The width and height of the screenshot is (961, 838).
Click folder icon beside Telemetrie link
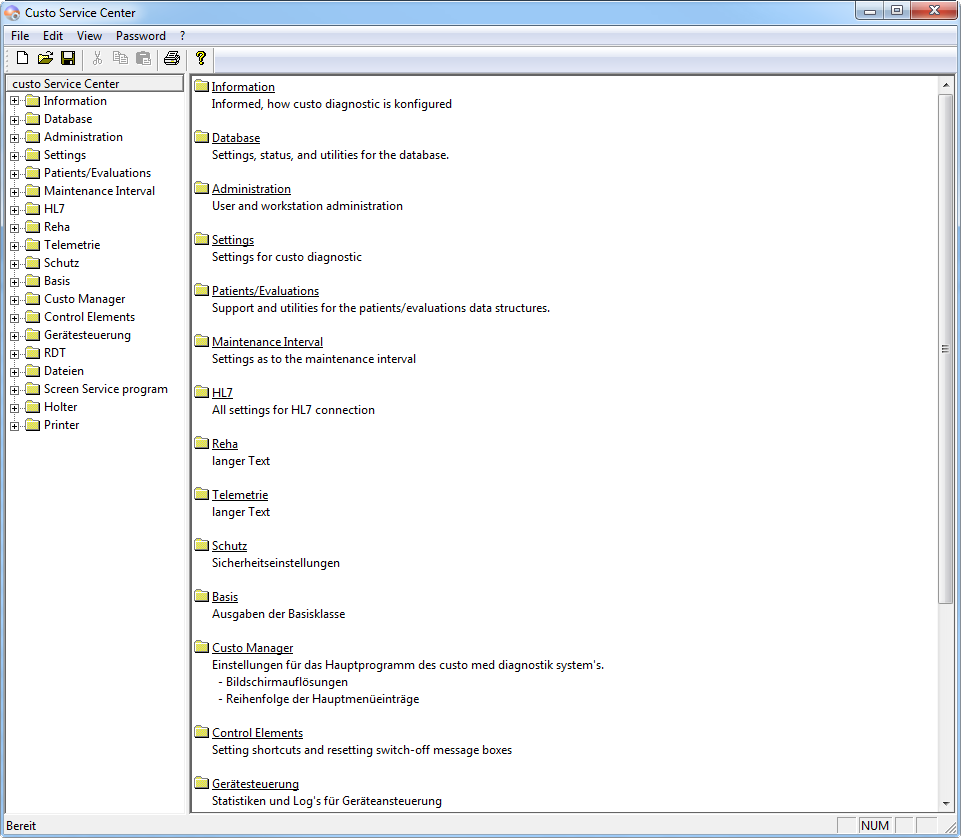pos(202,494)
